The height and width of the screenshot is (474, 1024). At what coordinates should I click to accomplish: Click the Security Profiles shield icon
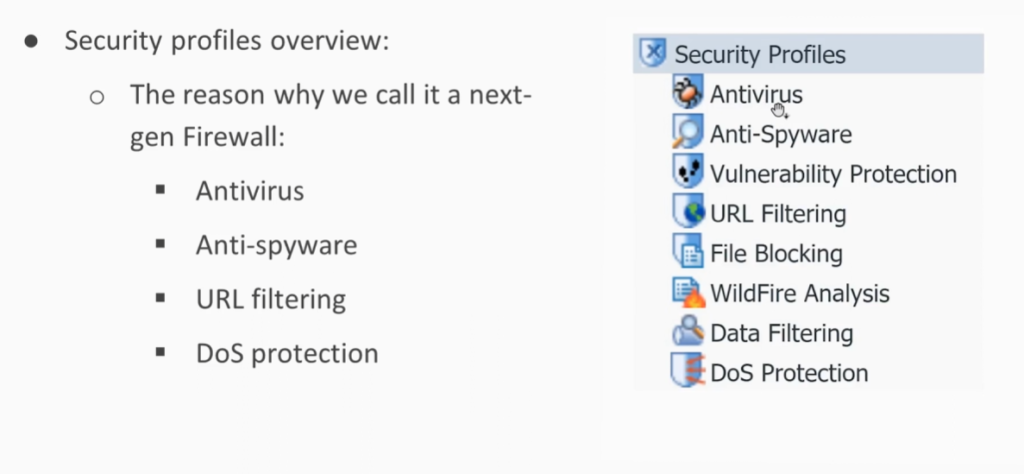point(652,53)
